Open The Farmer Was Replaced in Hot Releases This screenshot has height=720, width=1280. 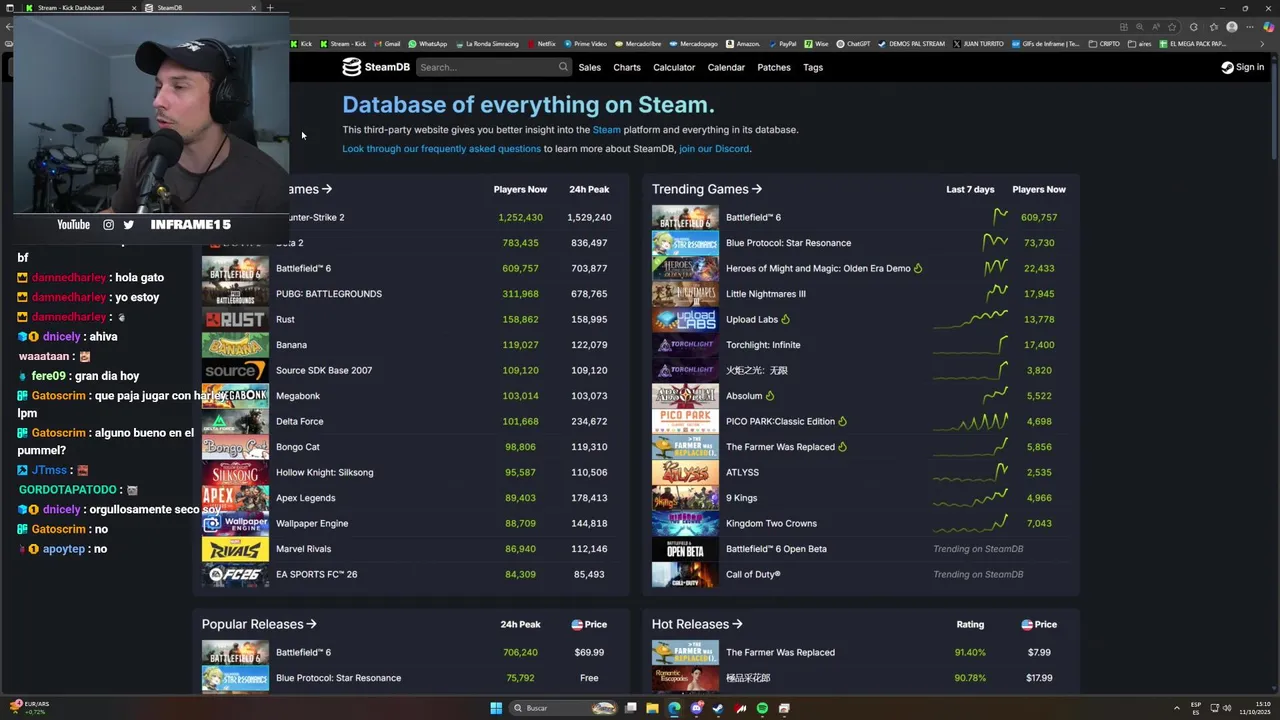pyautogui.click(x=780, y=652)
